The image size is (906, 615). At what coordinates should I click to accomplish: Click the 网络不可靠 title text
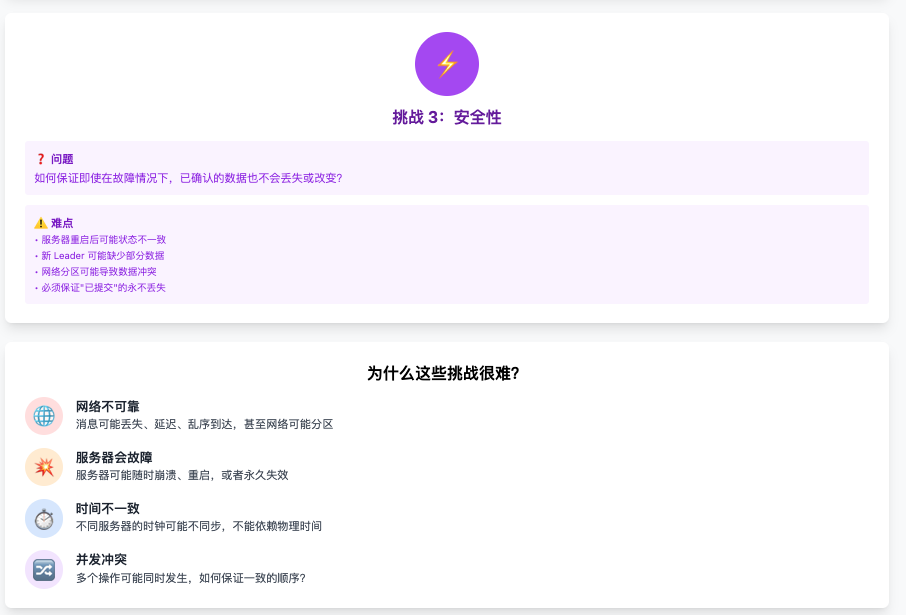click(107, 407)
